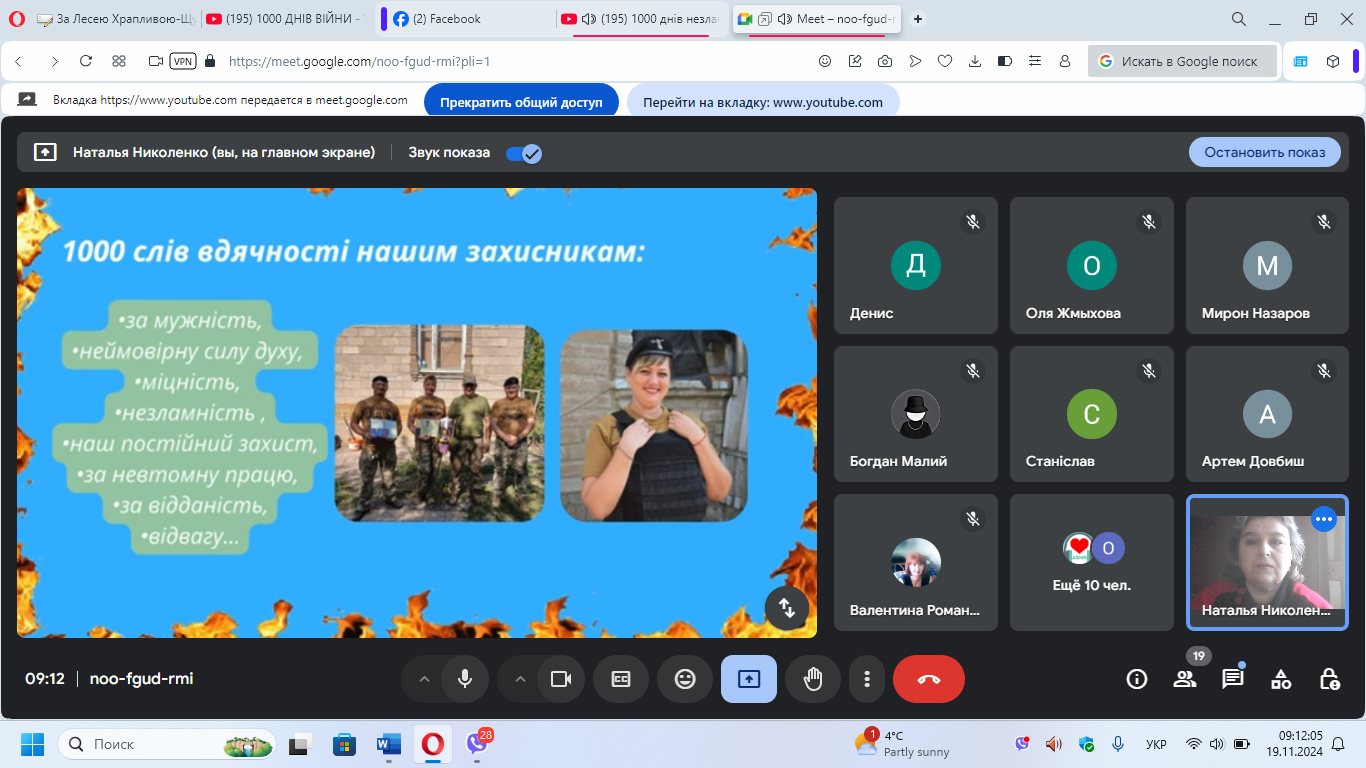Reload the page in Opera
Viewport: 1366px width, 768px height.
(86, 61)
